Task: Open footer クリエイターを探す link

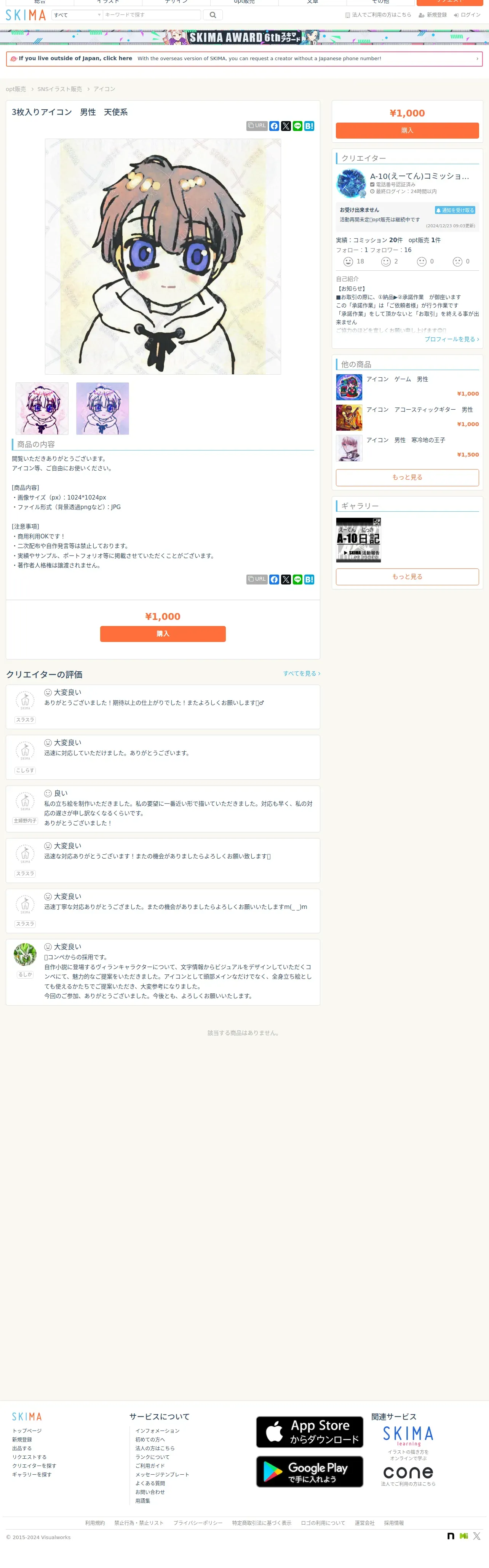Action: (x=34, y=1466)
